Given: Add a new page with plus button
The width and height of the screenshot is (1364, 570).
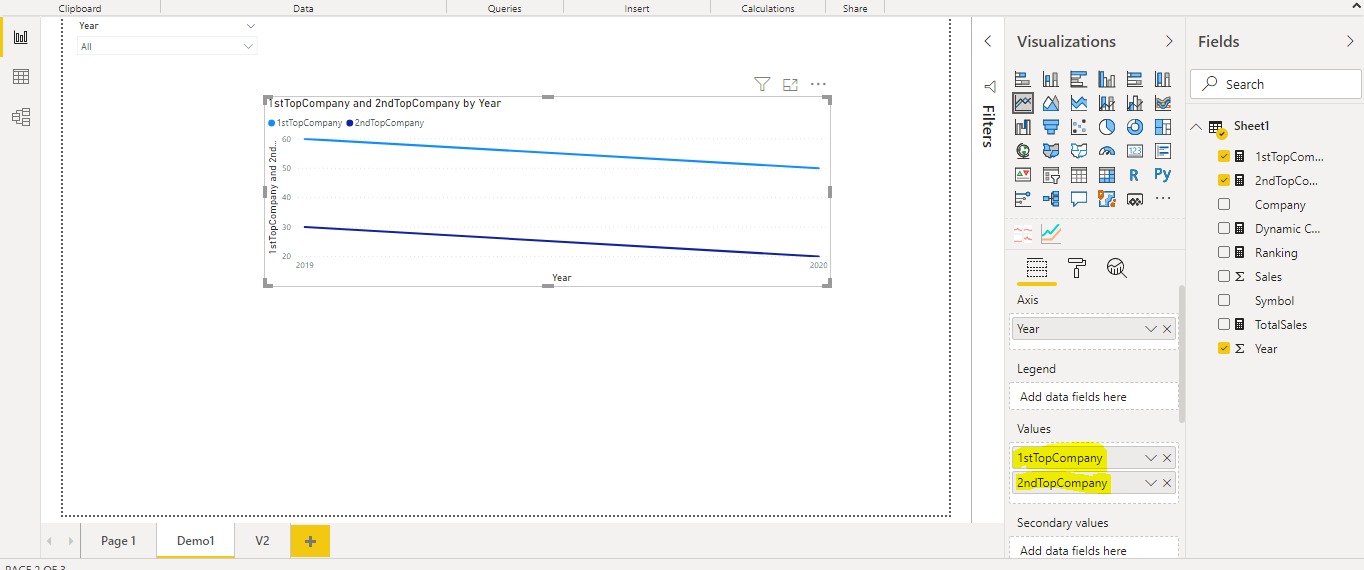Looking at the screenshot, I should click(x=310, y=541).
